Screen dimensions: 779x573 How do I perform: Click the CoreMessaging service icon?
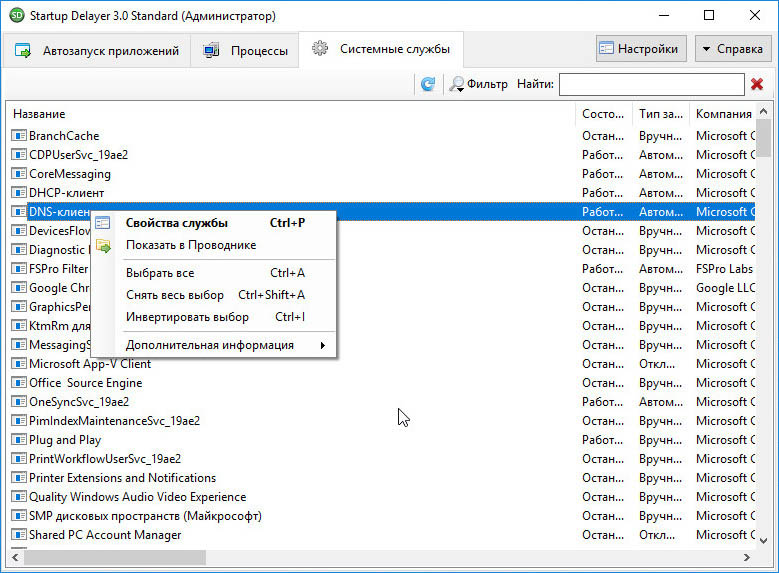(x=18, y=173)
